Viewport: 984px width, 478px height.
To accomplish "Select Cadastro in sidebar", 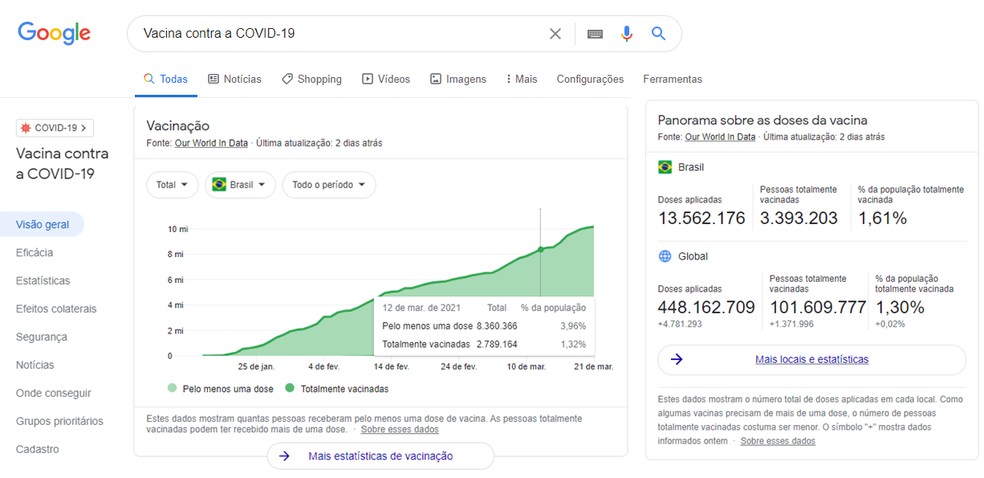I will [x=38, y=449].
